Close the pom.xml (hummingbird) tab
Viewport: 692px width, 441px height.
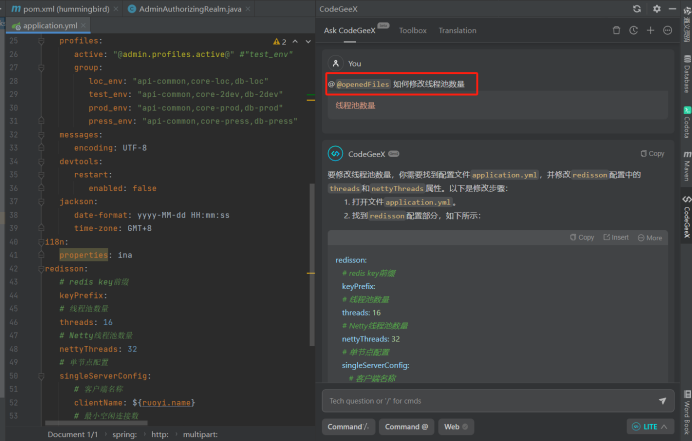(x=116, y=9)
